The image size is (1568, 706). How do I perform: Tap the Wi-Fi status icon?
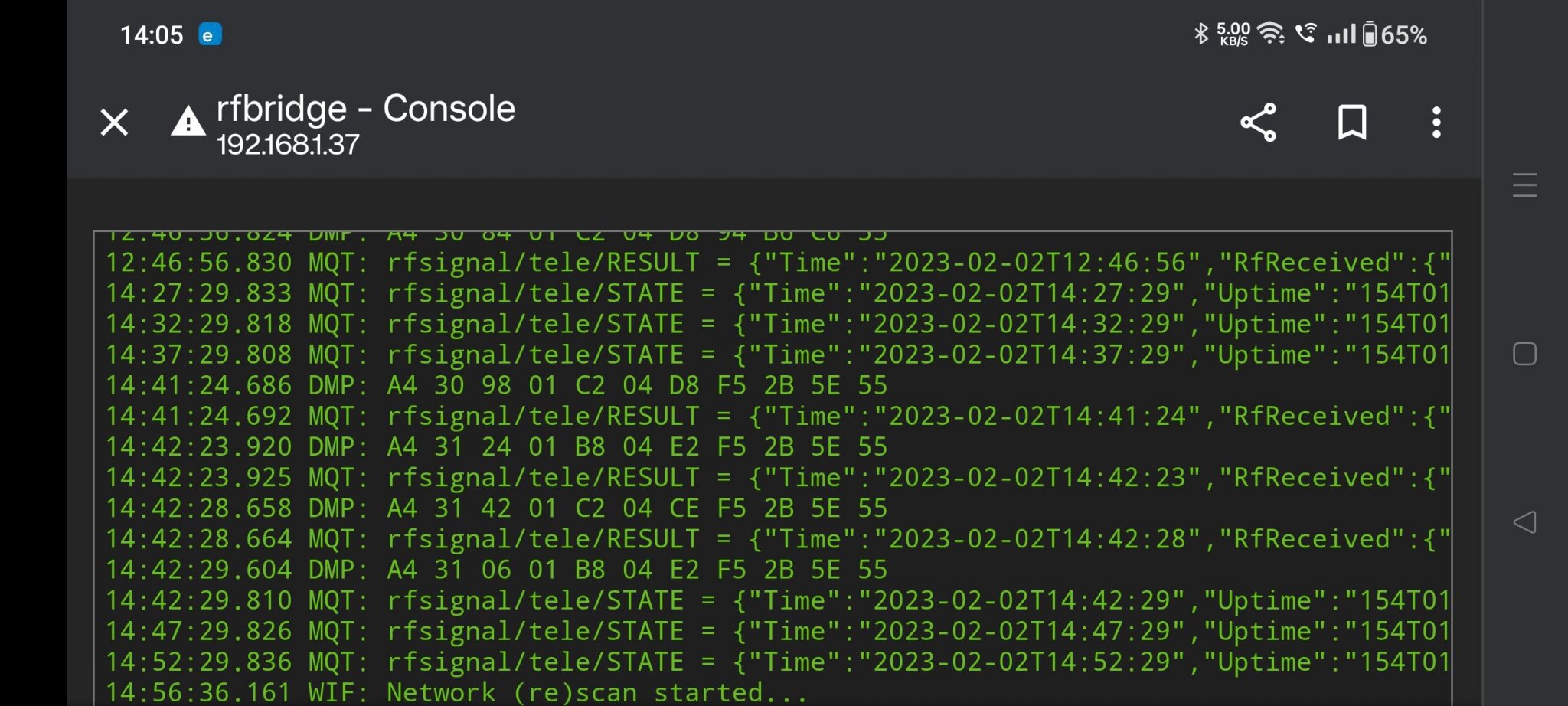[x=1272, y=34]
